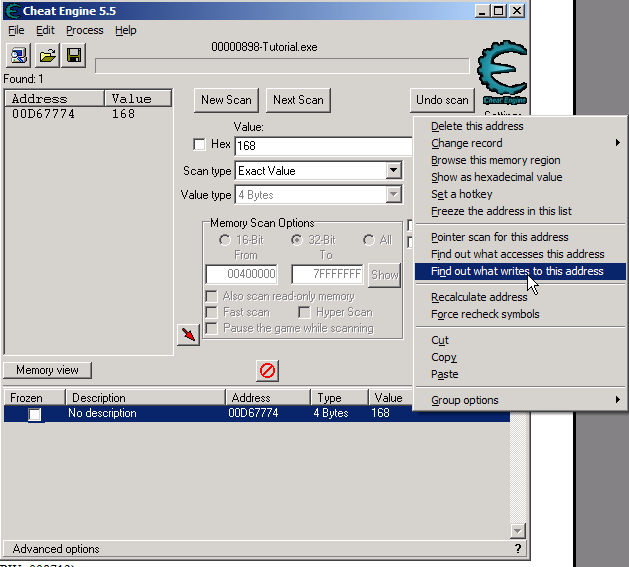The width and height of the screenshot is (629, 567).
Task: Choose Find out what accesses this address
Action: pos(520,254)
